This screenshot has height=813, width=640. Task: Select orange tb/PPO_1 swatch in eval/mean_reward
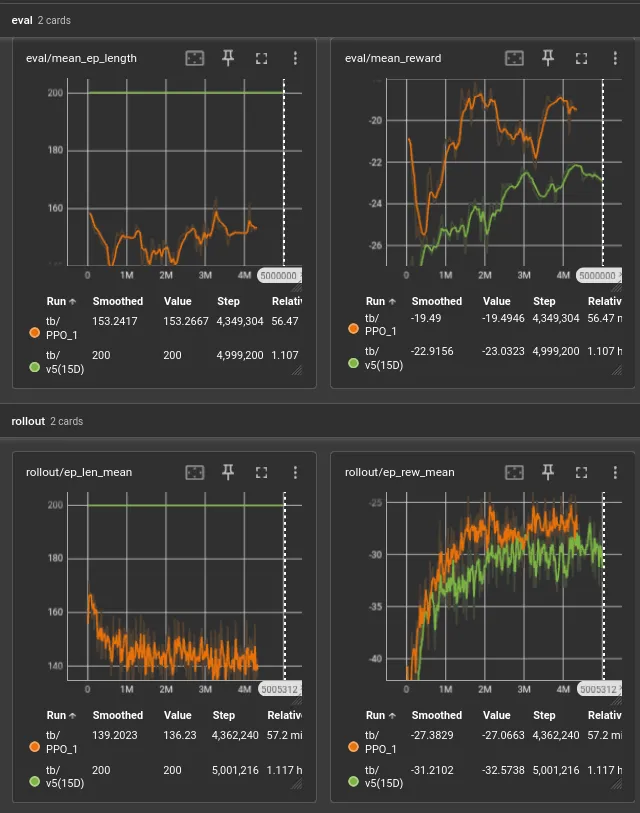[x=354, y=329]
